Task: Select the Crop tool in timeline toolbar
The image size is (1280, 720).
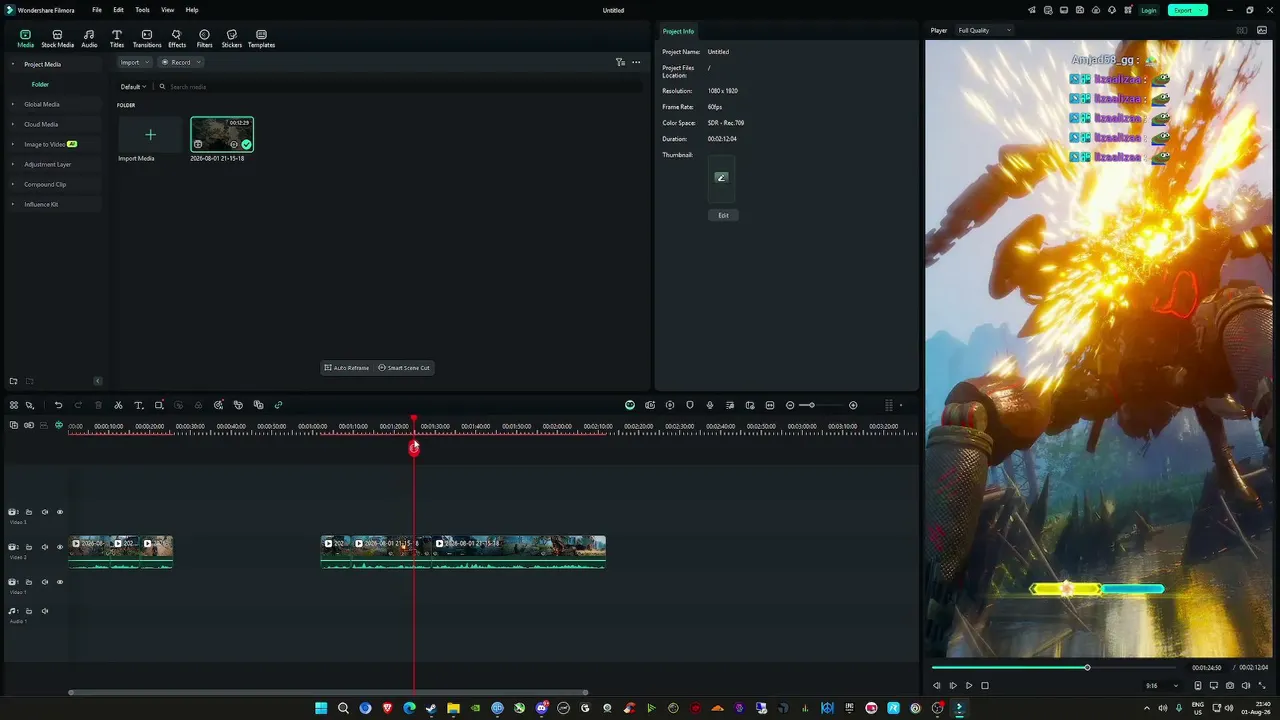Action: [158, 405]
